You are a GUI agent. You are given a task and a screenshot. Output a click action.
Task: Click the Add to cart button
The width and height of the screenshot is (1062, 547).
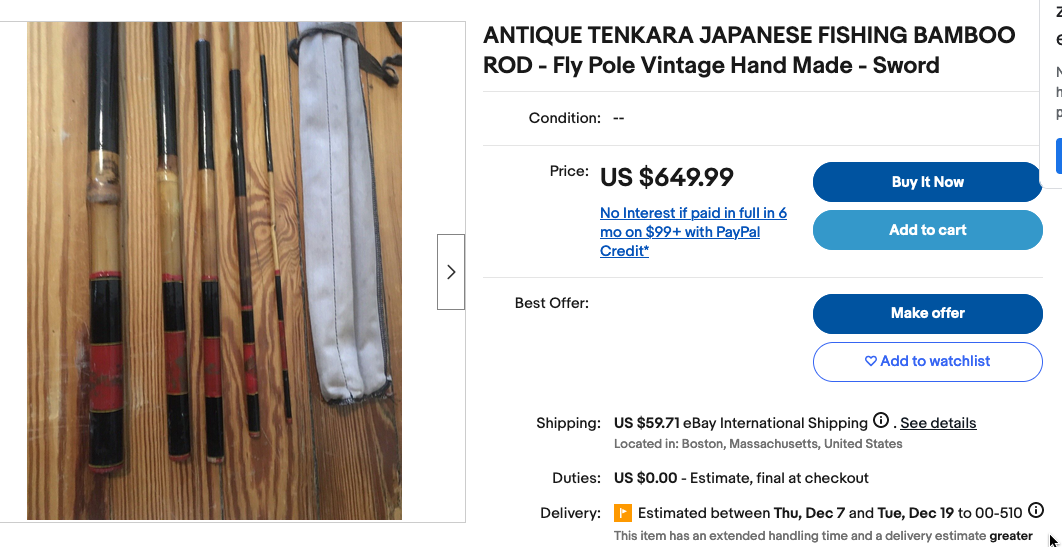click(927, 230)
